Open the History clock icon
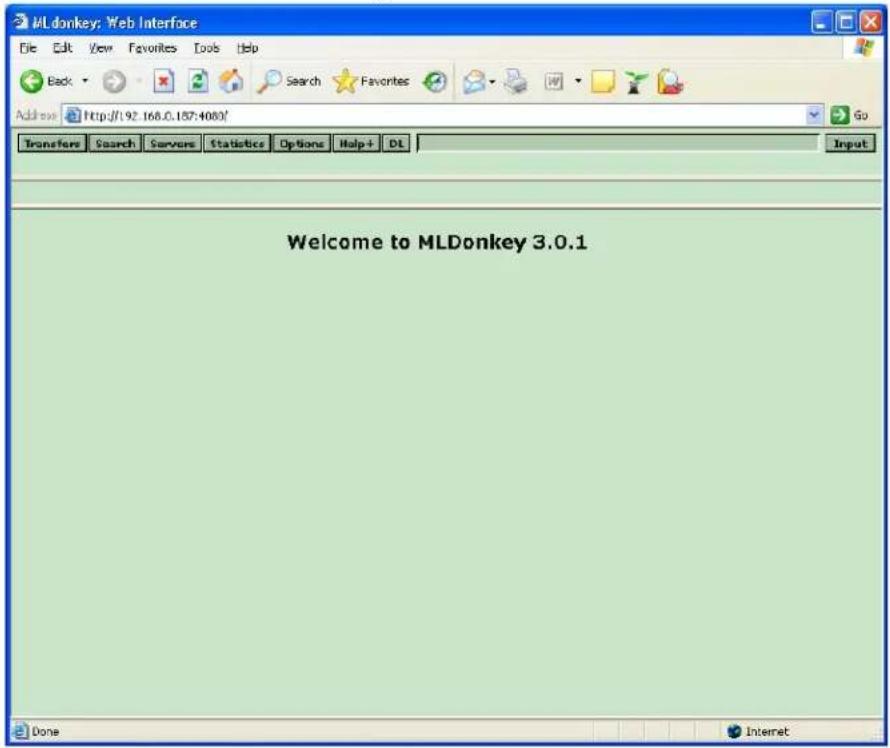 435,82
